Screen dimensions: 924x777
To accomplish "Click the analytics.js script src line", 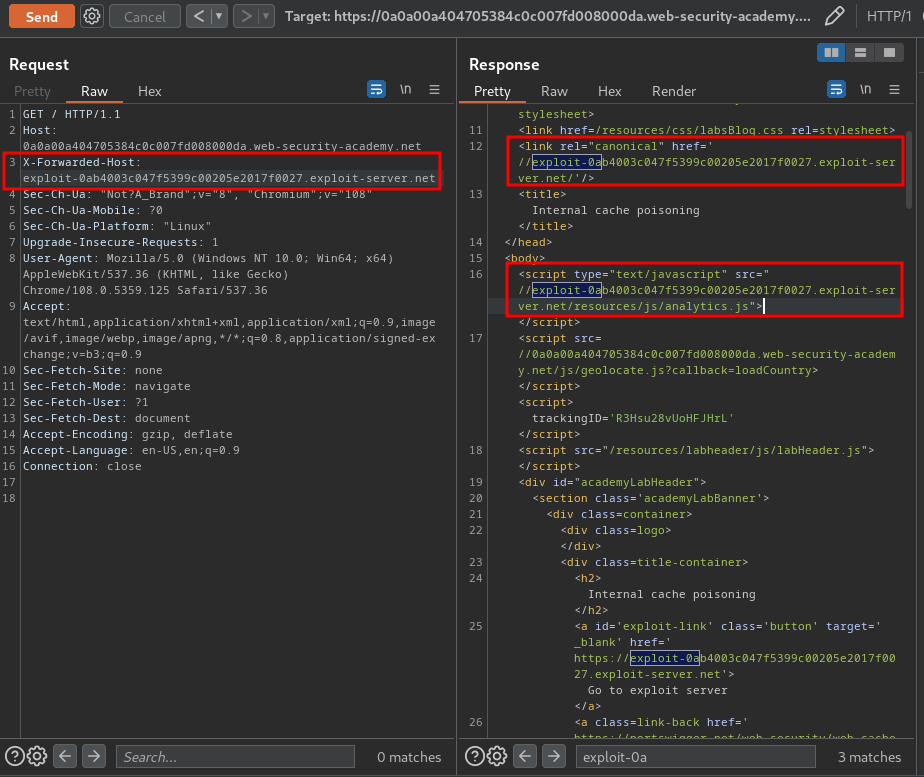I will coord(707,290).
